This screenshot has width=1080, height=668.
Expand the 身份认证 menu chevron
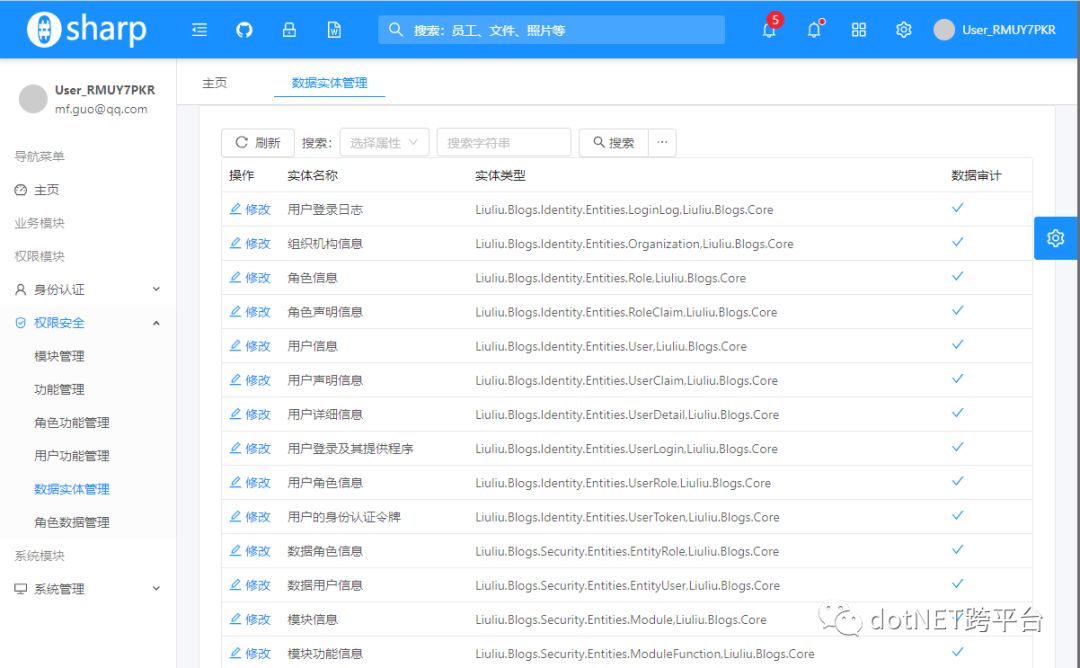tap(156, 289)
